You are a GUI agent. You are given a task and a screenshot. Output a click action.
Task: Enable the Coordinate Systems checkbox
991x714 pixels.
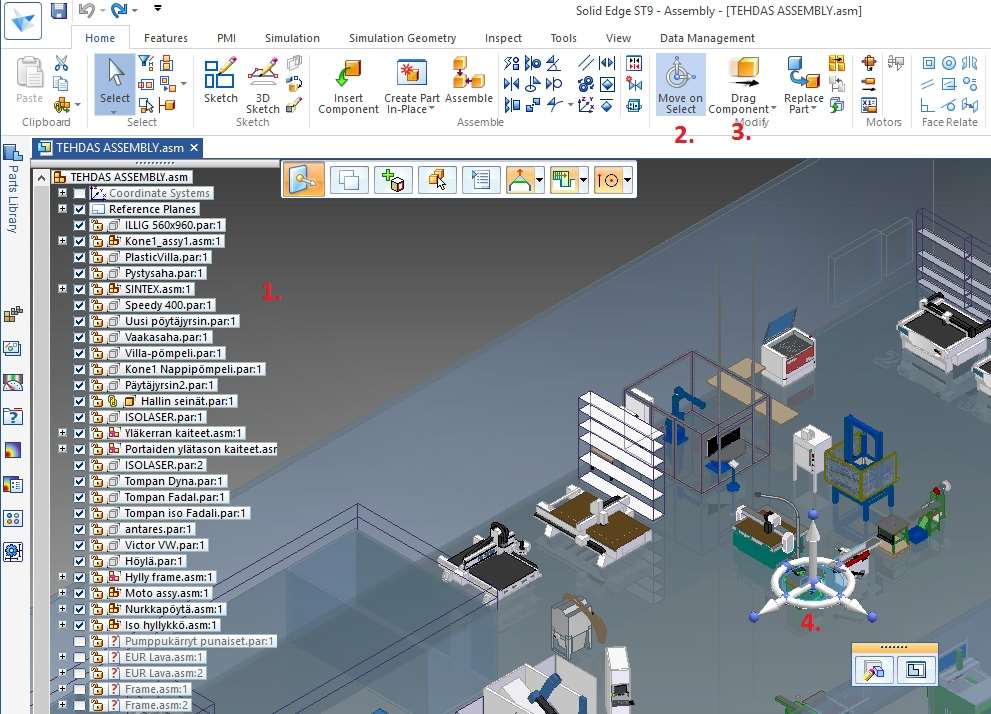(x=79, y=193)
